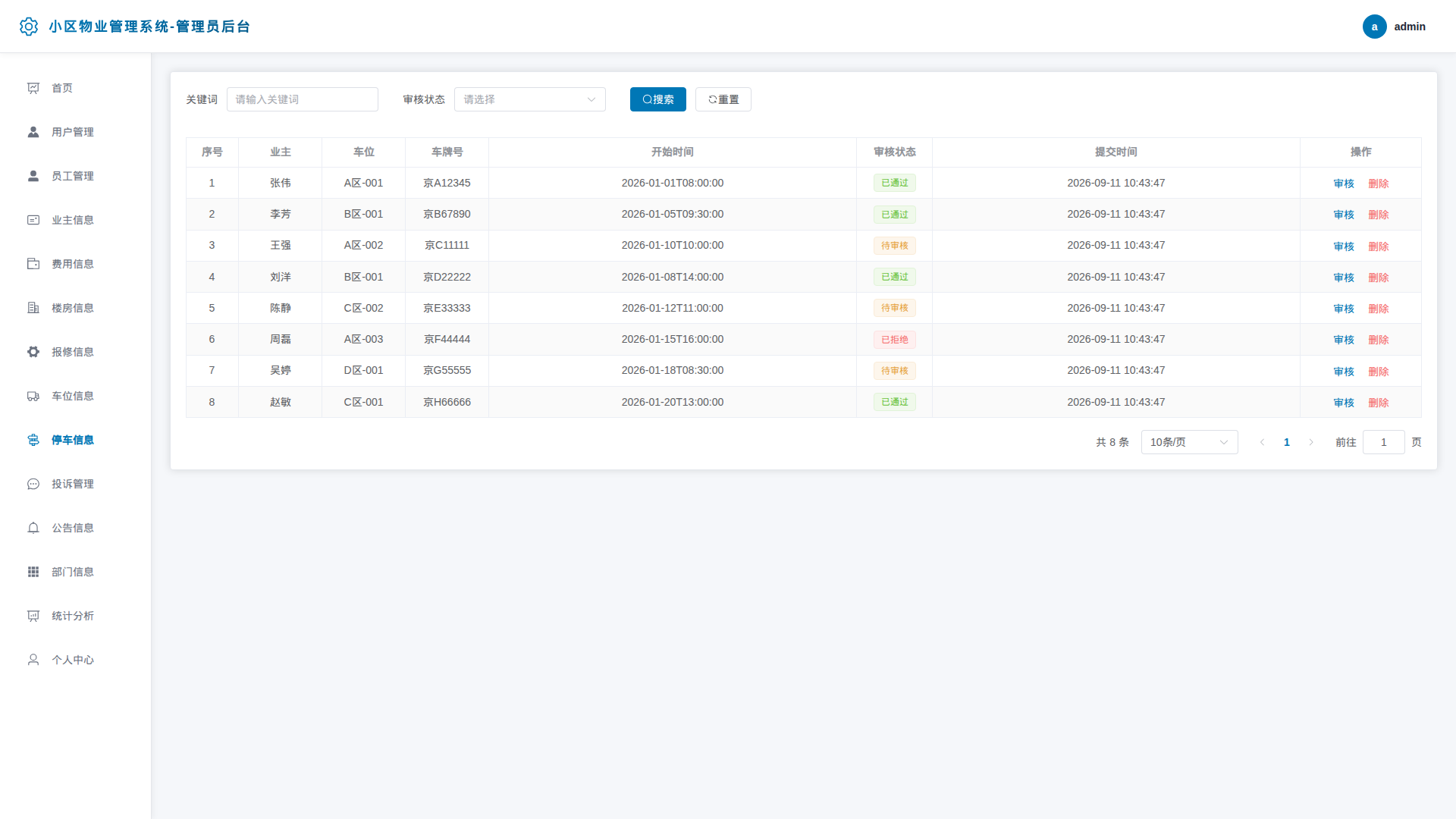The width and height of the screenshot is (1456, 819).
Task: Click the 楼房信息 building icon
Action: coord(33,308)
